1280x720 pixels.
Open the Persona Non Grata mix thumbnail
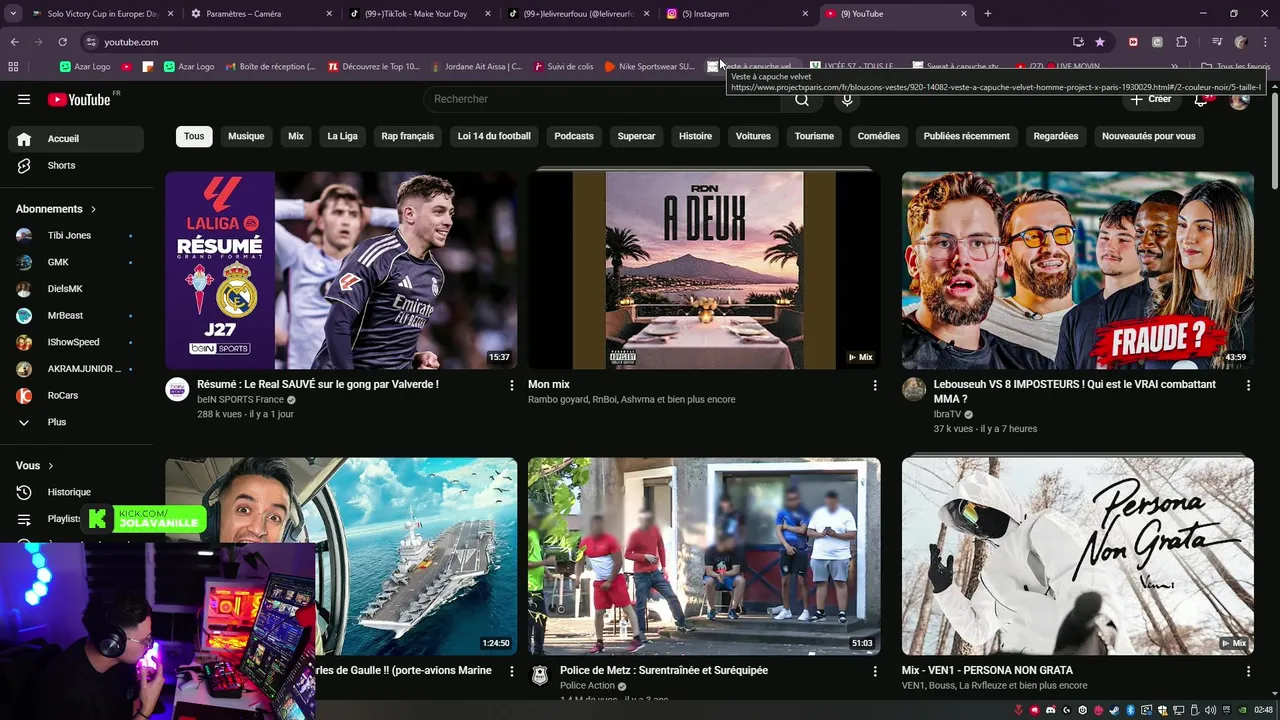[x=1078, y=556]
